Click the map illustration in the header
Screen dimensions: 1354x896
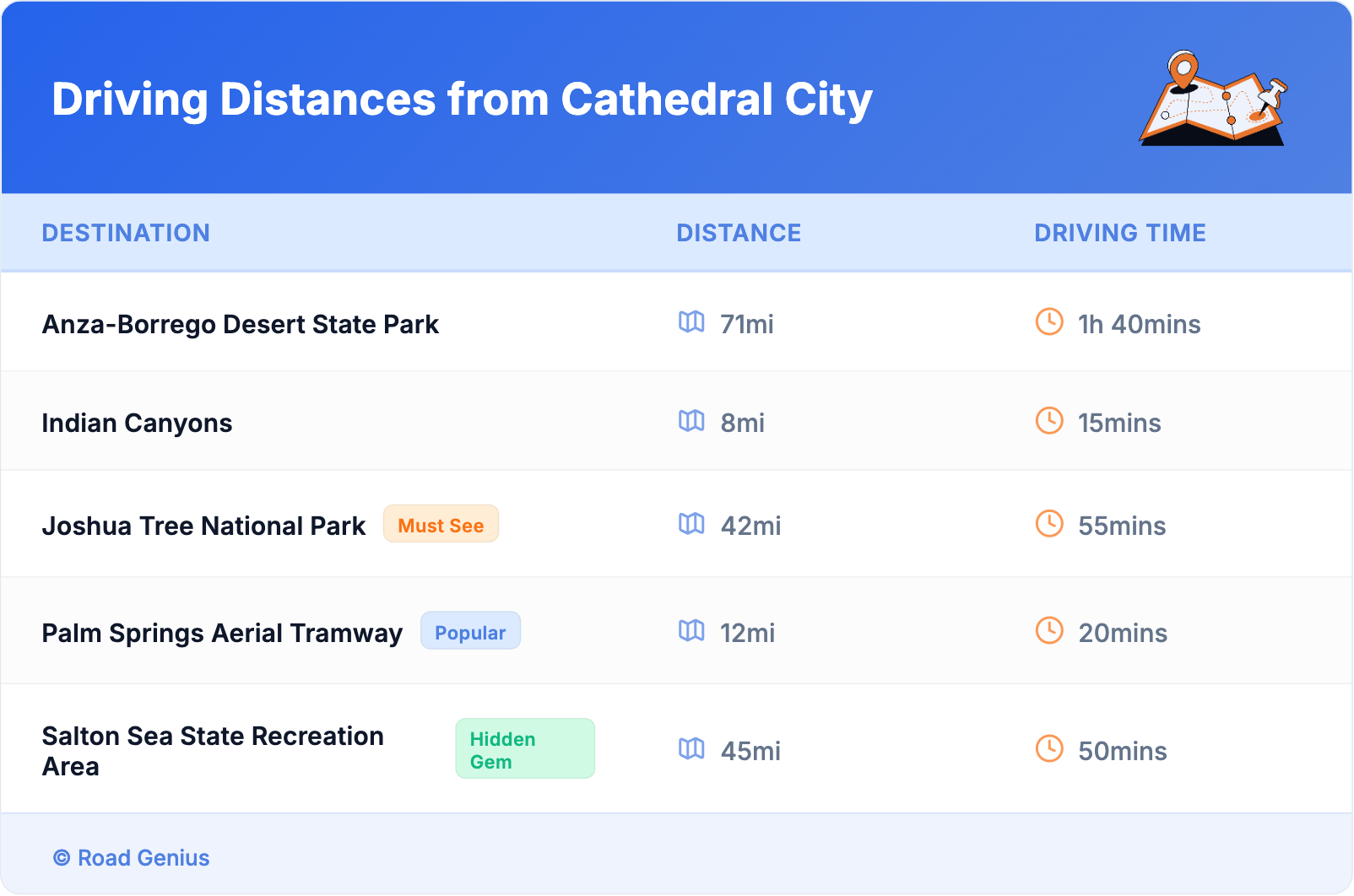pos(1213,99)
